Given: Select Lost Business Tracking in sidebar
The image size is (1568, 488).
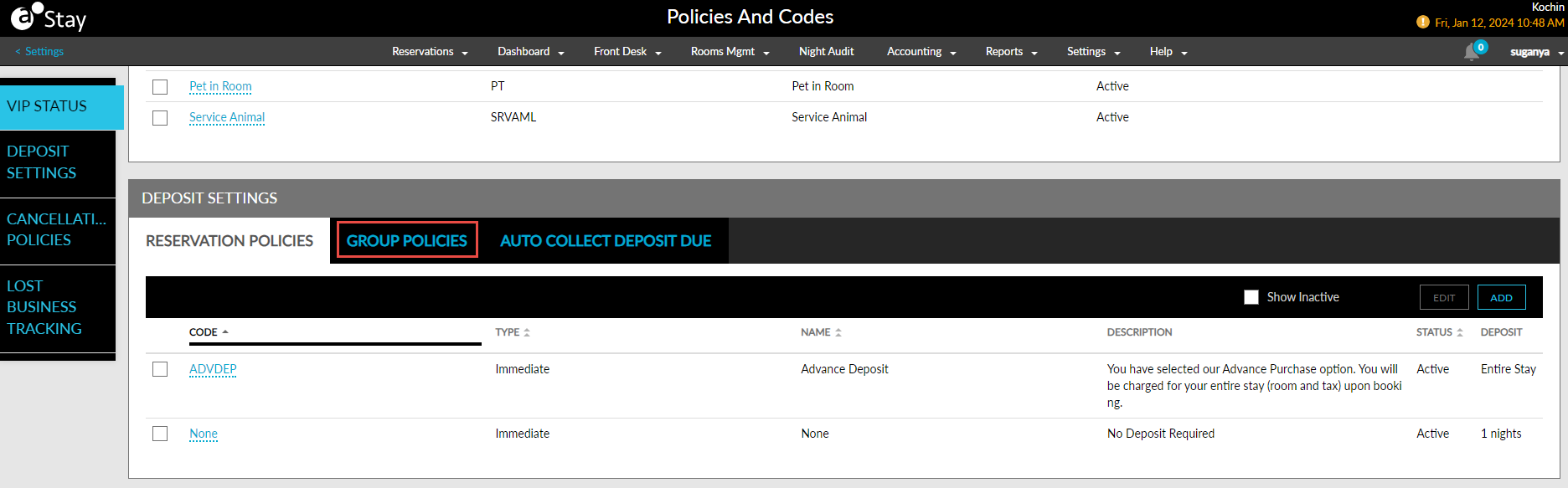Looking at the screenshot, I should pyautogui.click(x=44, y=307).
